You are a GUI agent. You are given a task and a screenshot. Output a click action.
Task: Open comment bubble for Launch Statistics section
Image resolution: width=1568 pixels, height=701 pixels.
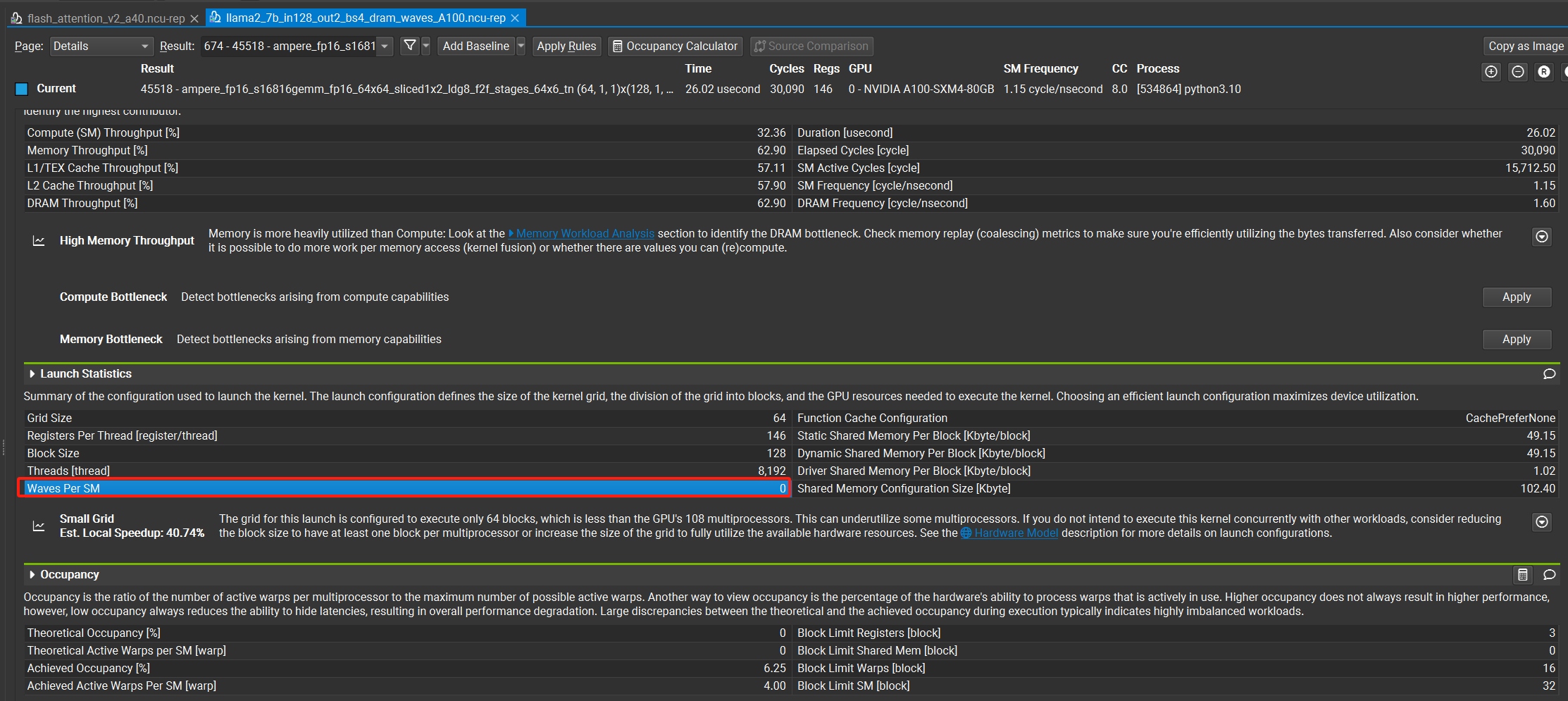tap(1549, 374)
